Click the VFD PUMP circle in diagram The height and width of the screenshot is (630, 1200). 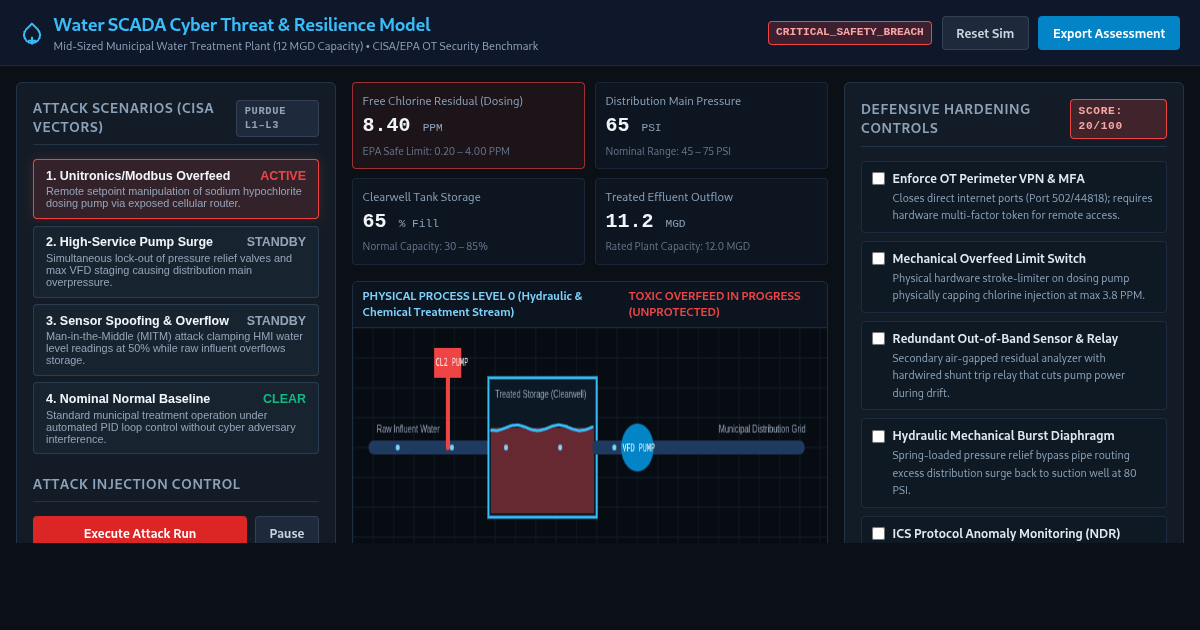pos(637,448)
